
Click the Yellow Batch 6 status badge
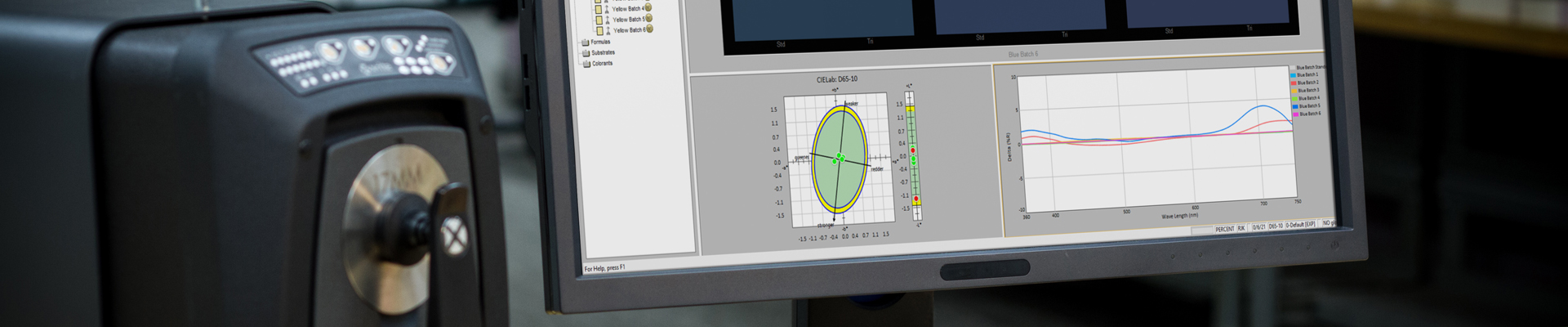coord(650,29)
